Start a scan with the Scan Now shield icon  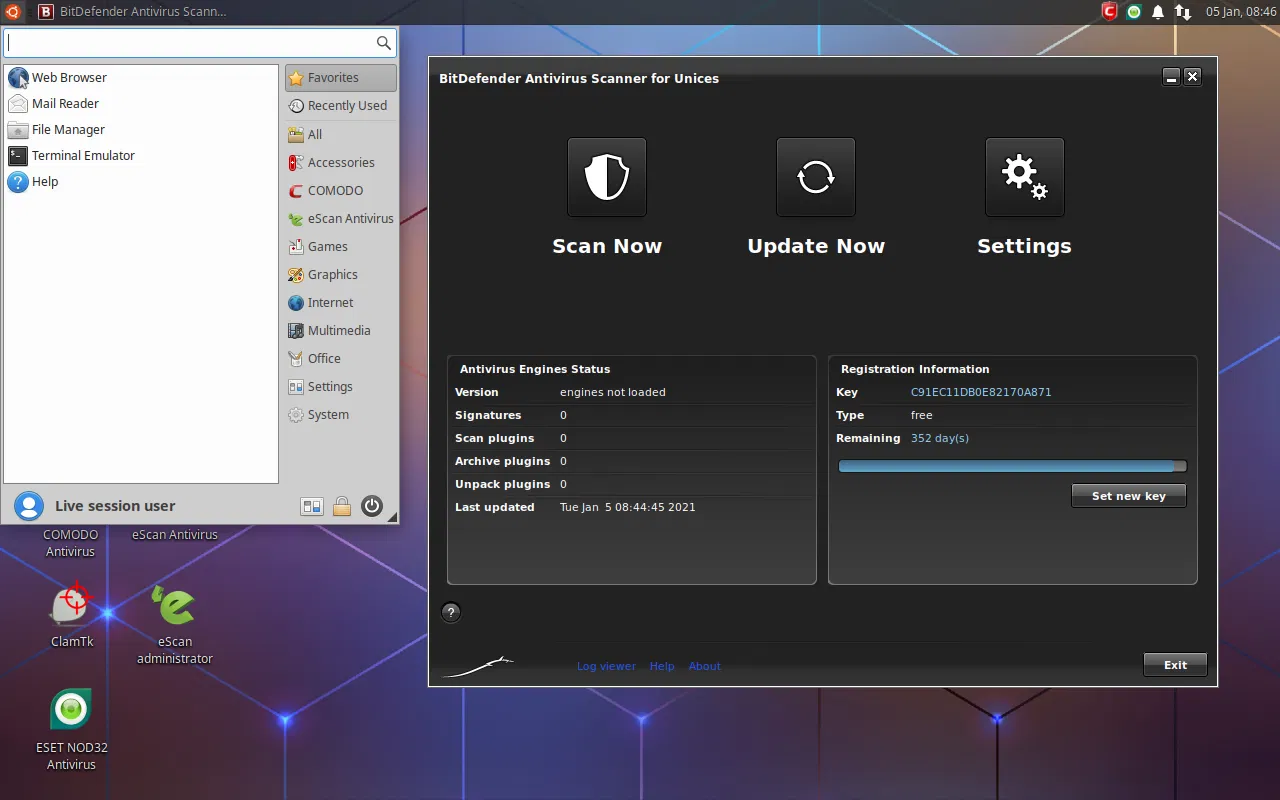(607, 177)
